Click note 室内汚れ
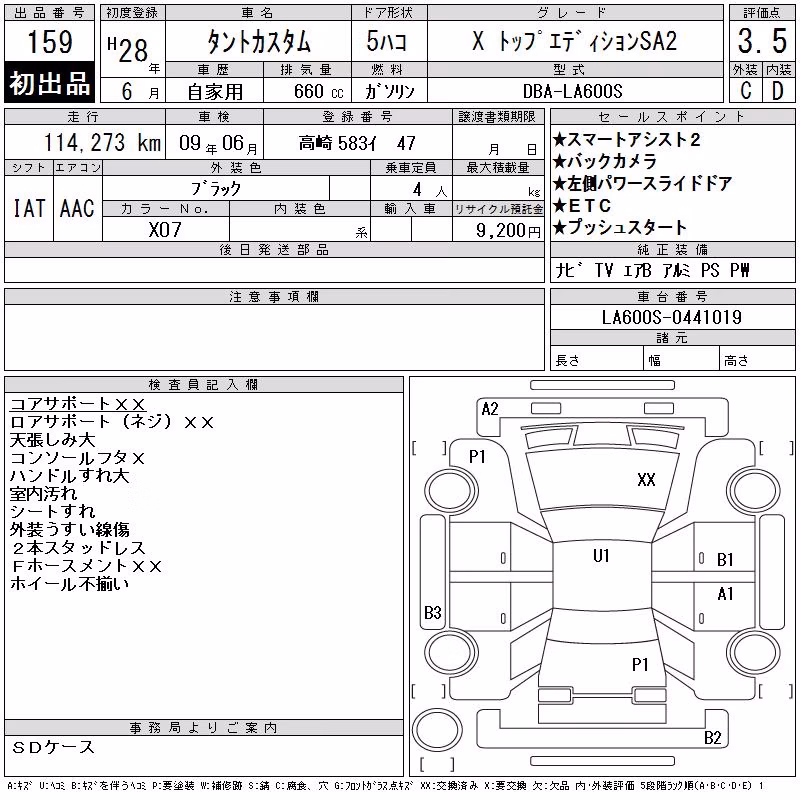The image size is (800, 800). 44,493
